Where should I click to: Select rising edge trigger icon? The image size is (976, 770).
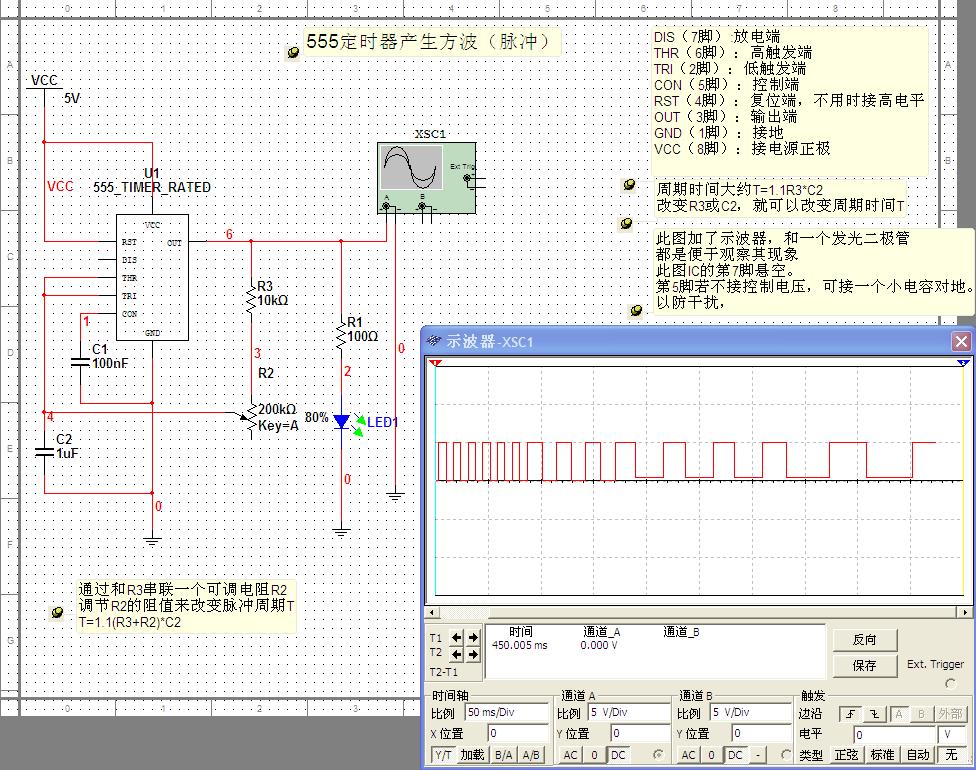850,714
